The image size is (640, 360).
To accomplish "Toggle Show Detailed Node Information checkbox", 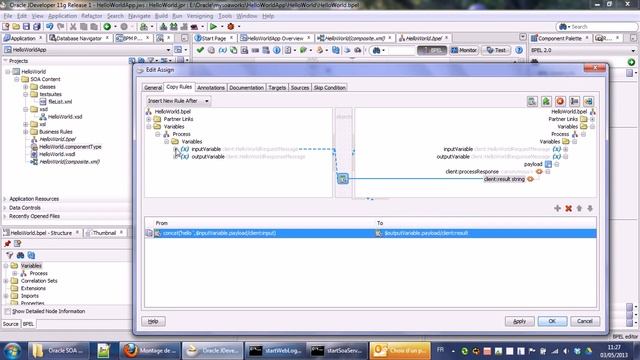I will coord(7,311).
